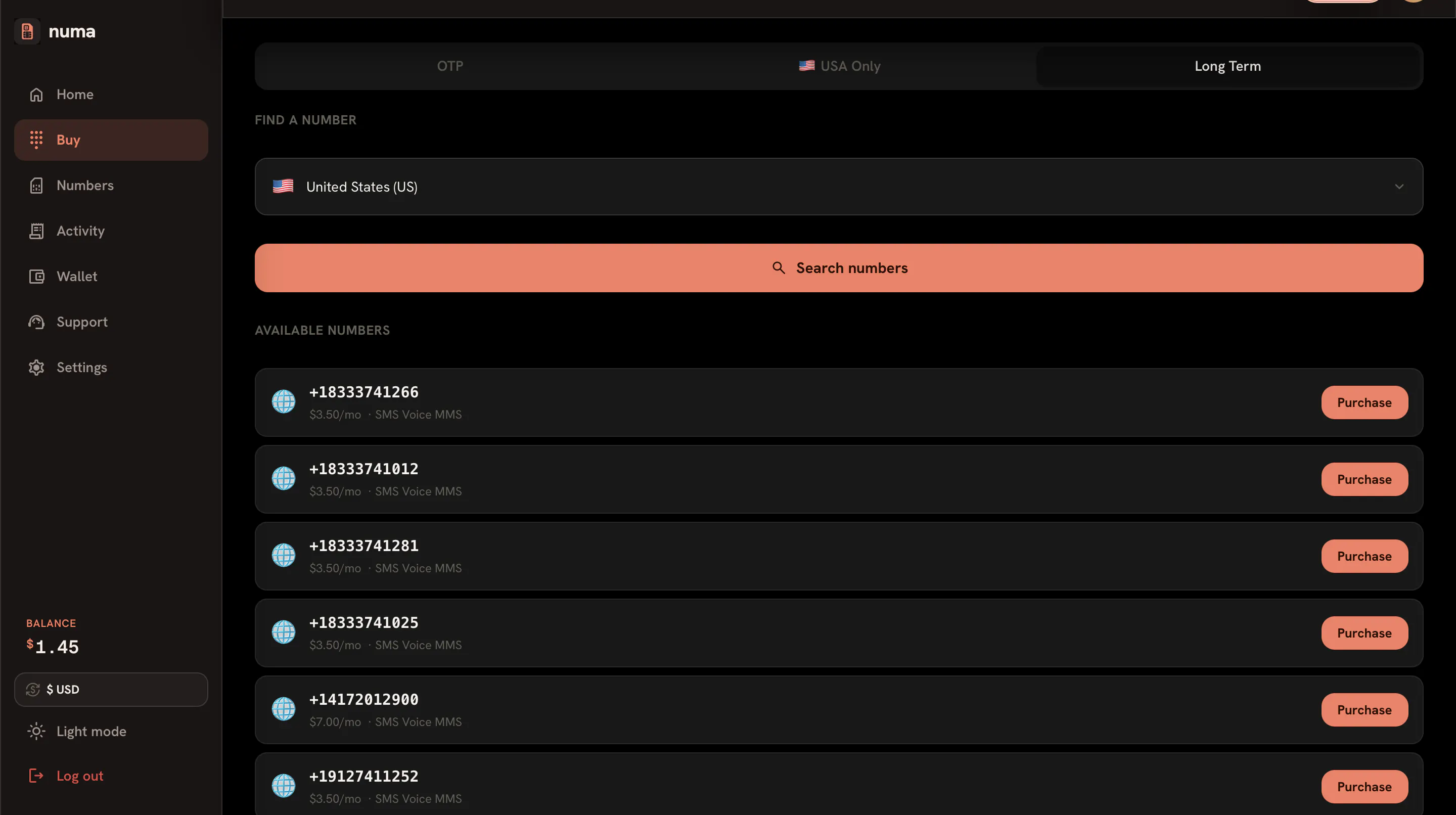The image size is (1456, 815).
Task: Click the Buy dial-pad icon
Action: pyautogui.click(x=36, y=140)
